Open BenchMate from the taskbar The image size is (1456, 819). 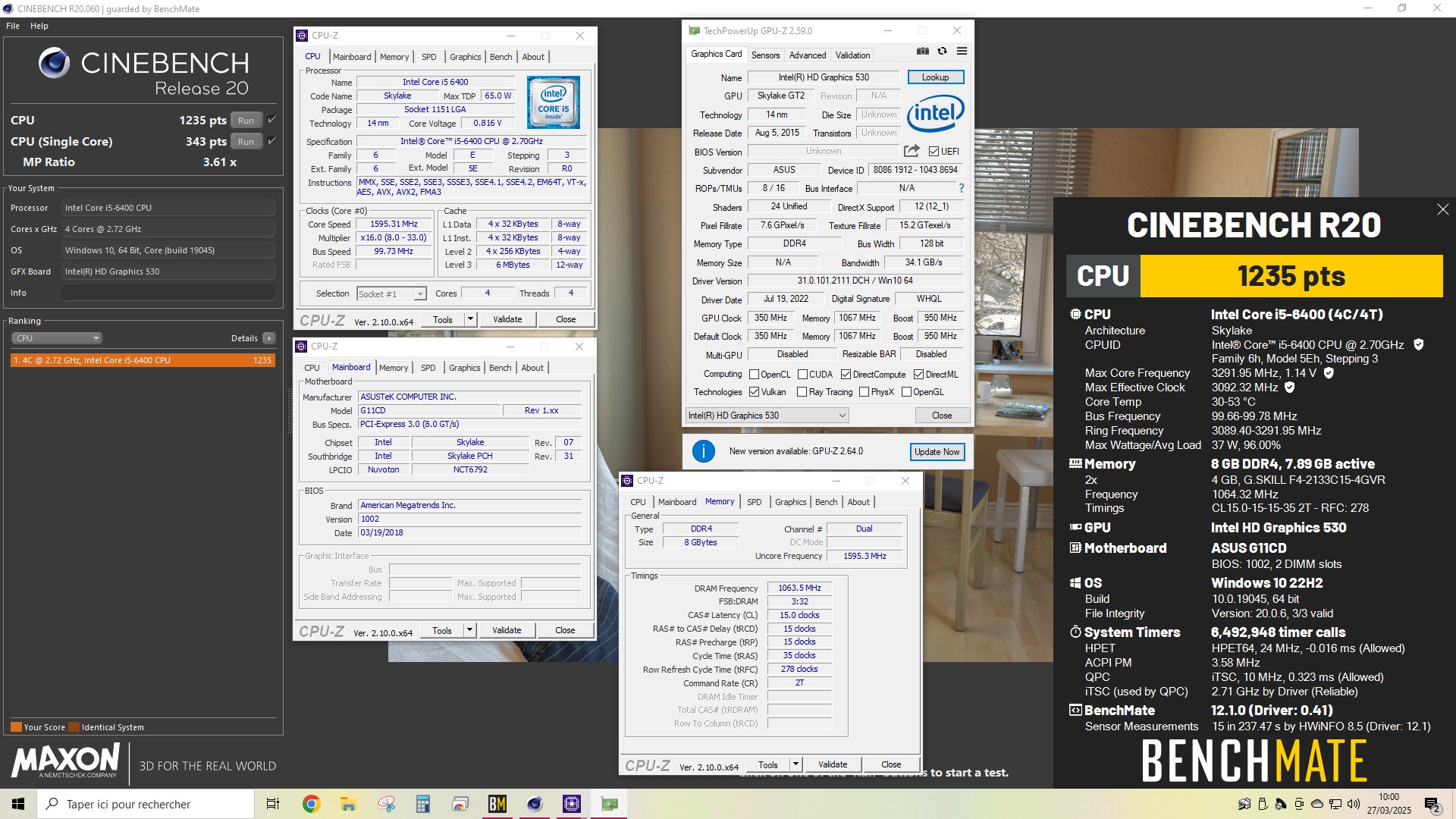[497, 804]
